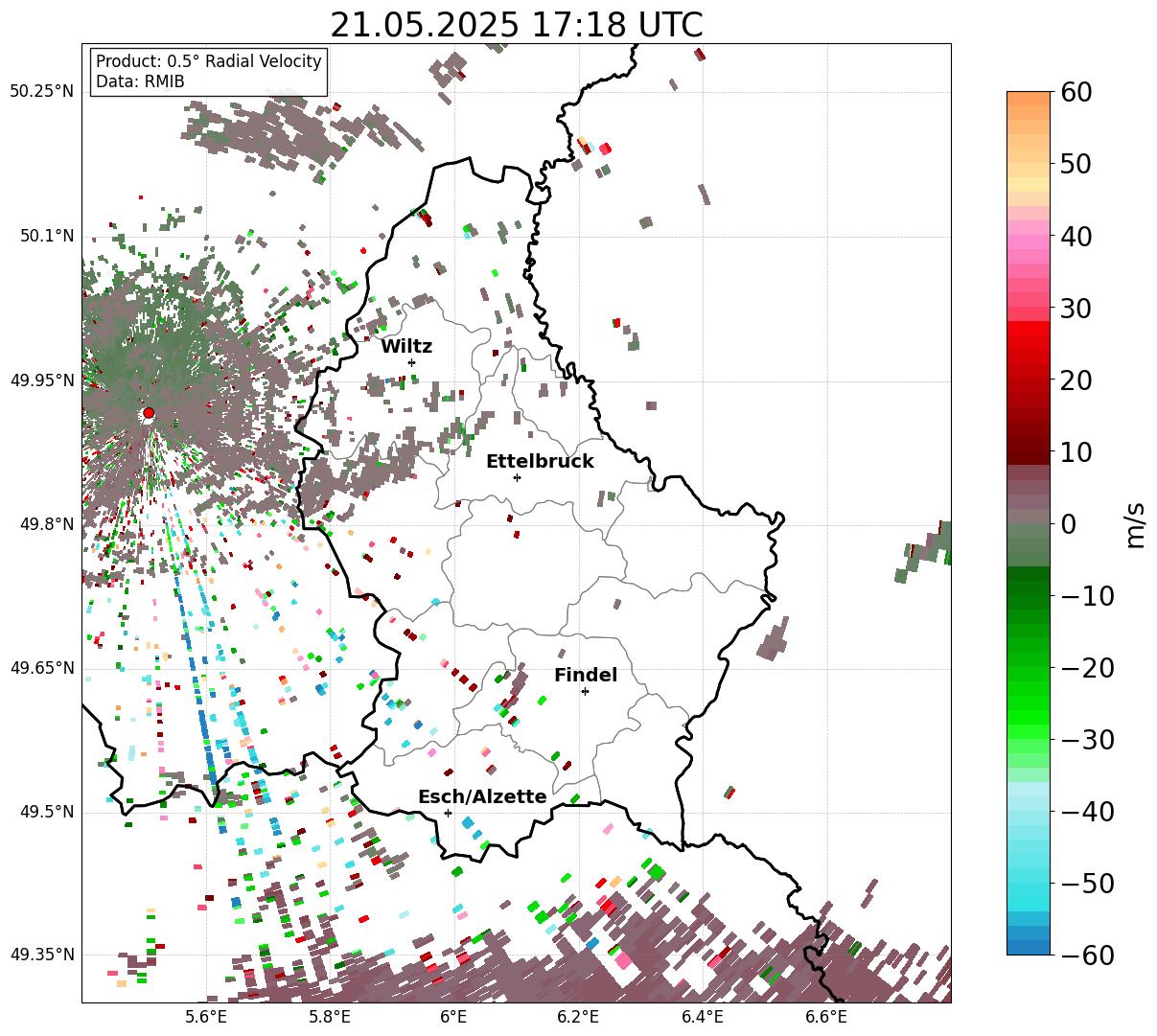Click the colorbar tick label 50
The height and width of the screenshot is (1036, 1157).
(x=1076, y=164)
